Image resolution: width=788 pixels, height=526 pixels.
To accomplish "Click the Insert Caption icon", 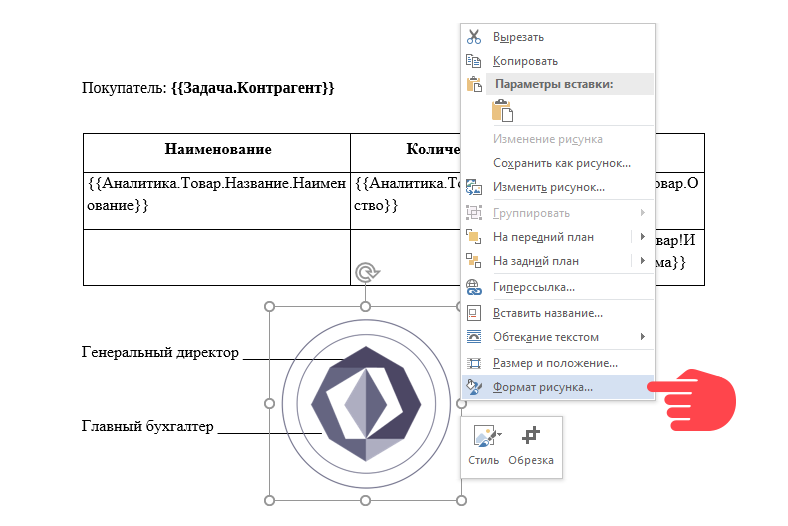I will click(x=474, y=313).
